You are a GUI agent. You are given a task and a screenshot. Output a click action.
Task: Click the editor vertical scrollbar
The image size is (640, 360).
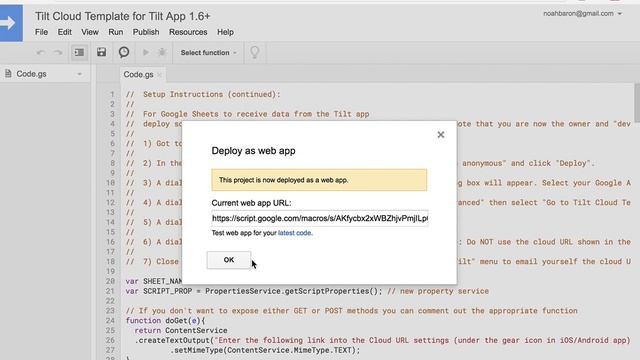coord(637,102)
